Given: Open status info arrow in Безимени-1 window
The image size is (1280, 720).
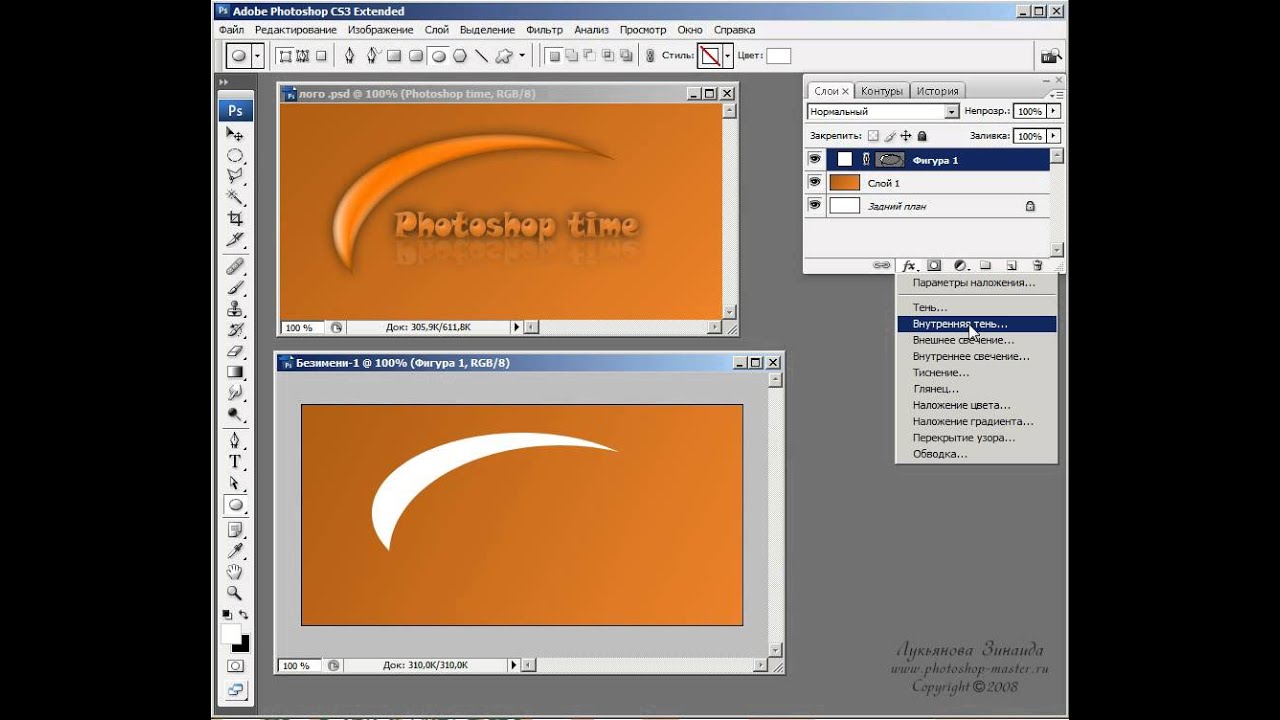Looking at the screenshot, I should pos(516,665).
